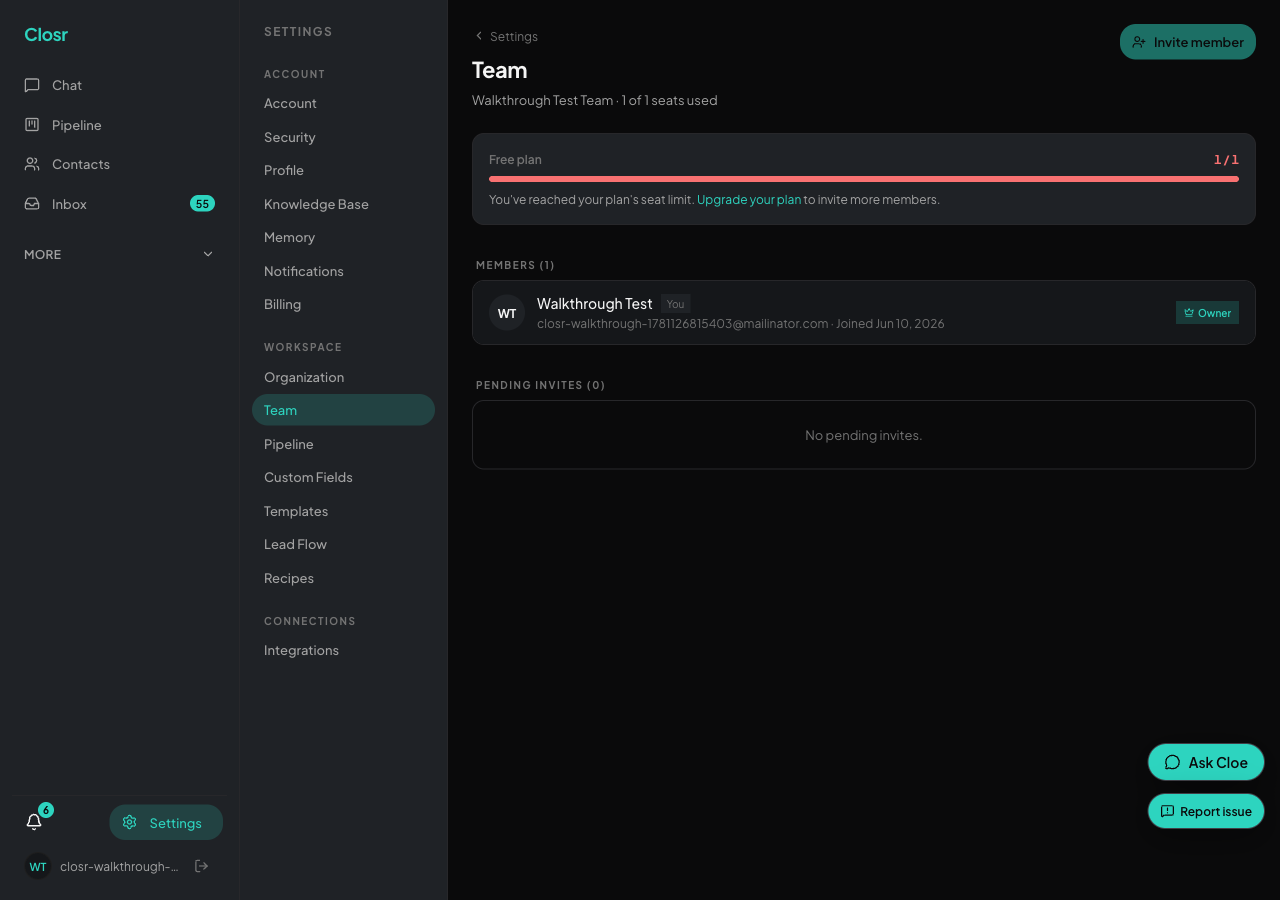Click the WT member avatar
The height and width of the screenshot is (900, 1280).
pos(507,313)
